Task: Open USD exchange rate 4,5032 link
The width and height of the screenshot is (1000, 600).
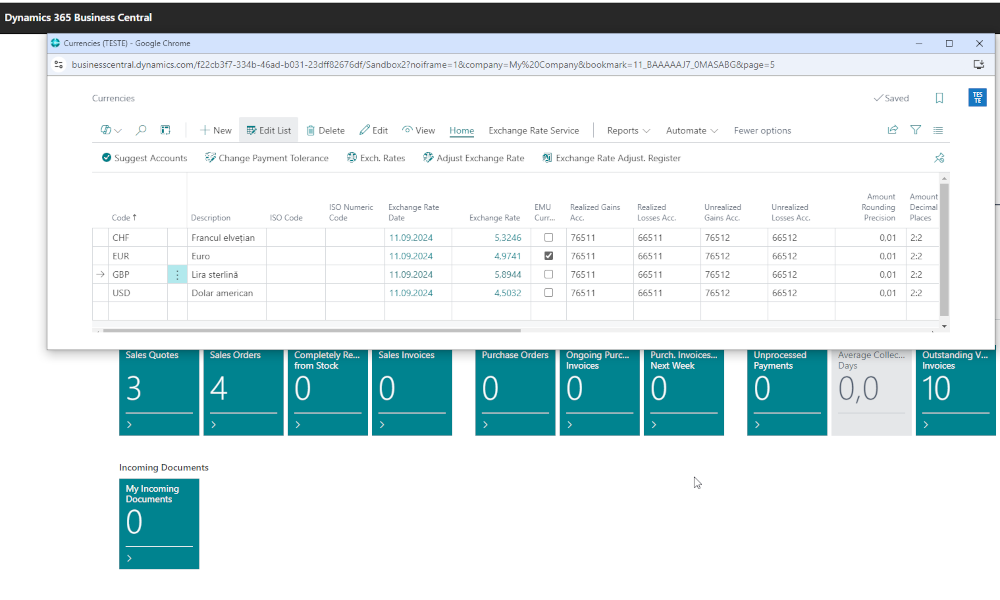Action: coord(508,293)
